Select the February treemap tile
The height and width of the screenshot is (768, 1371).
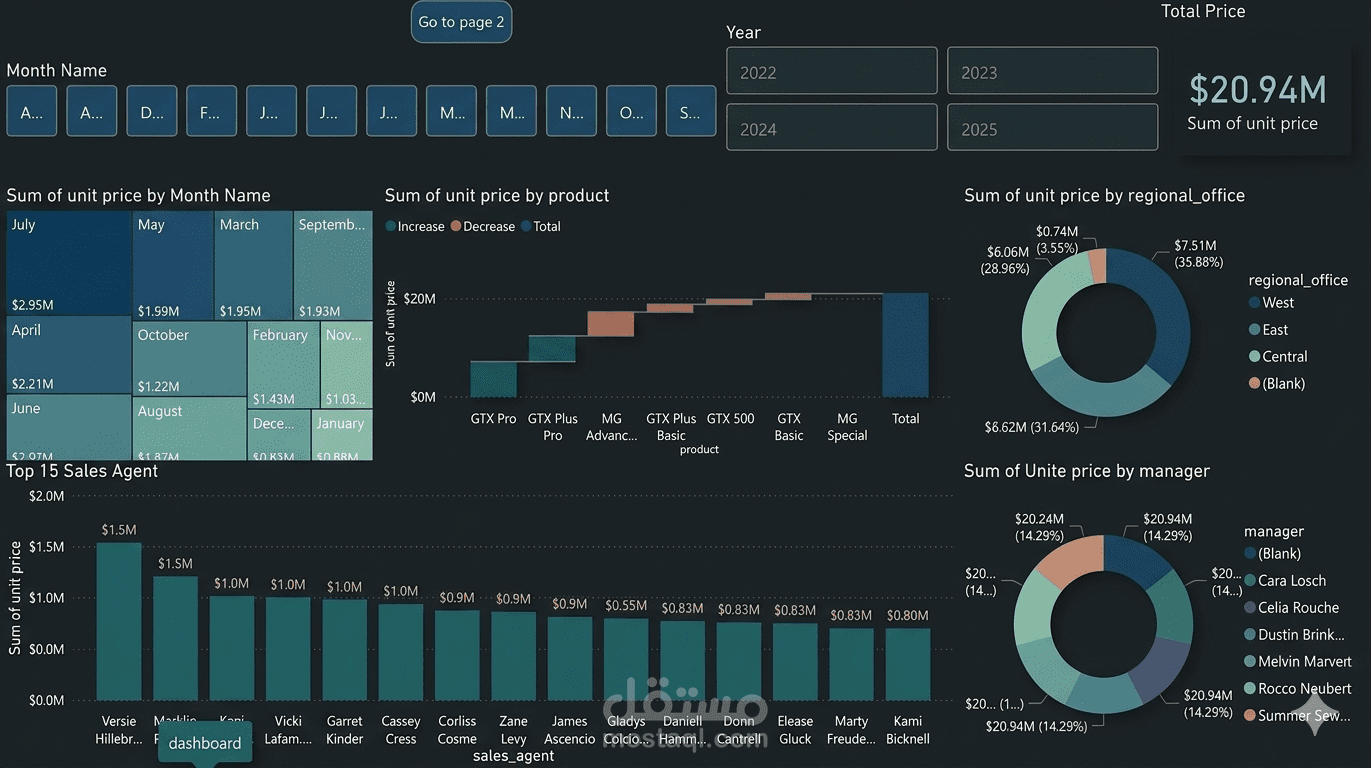(x=283, y=364)
